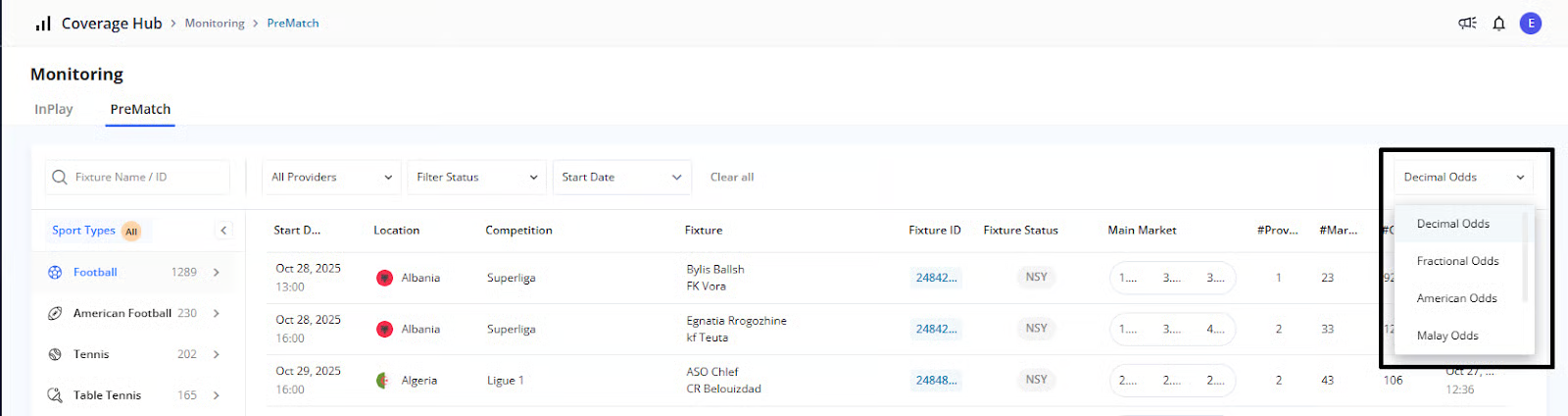Screen dimensions: 1568x416
Task: Open the All Providers dropdown
Action: coord(331,178)
